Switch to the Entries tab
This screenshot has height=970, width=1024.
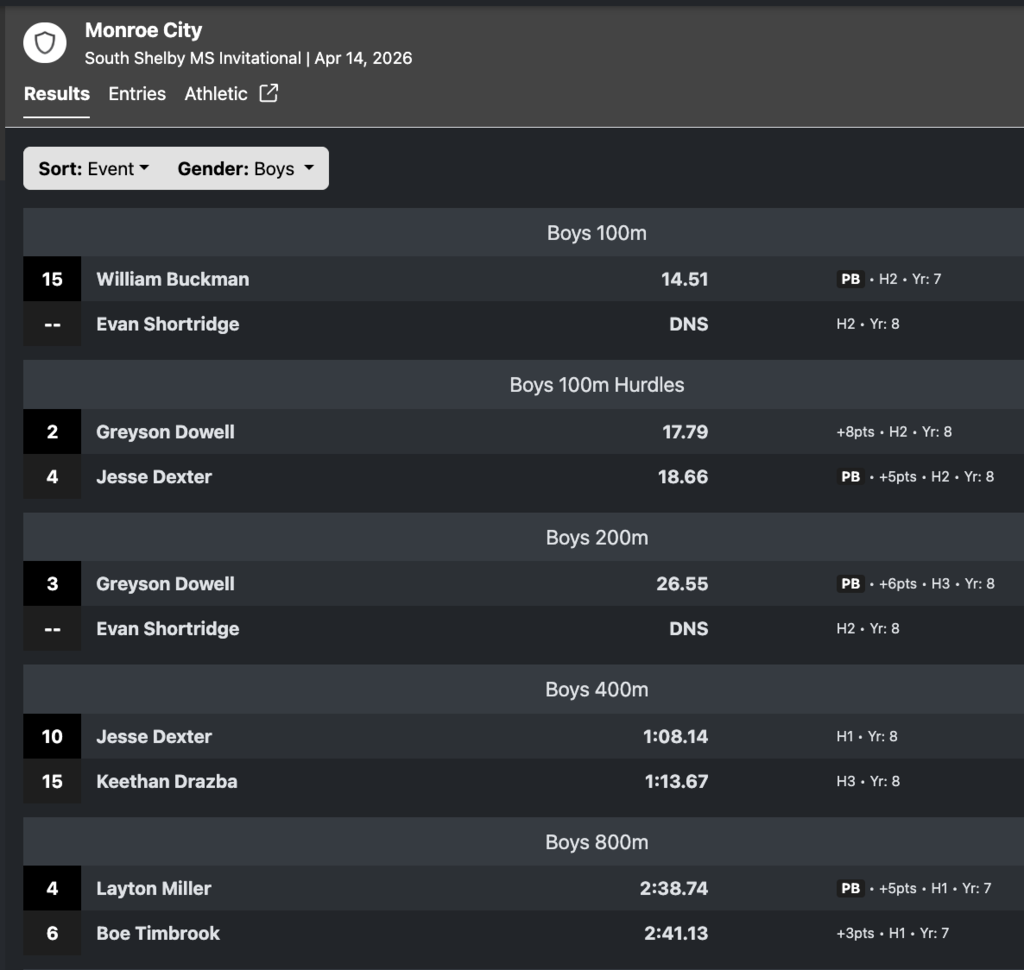(x=137, y=94)
